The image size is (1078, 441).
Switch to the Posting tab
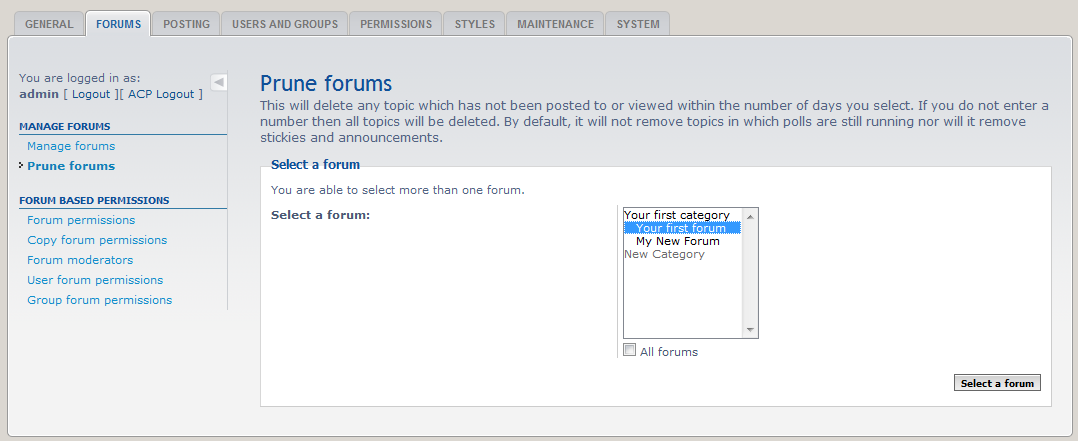click(x=186, y=24)
